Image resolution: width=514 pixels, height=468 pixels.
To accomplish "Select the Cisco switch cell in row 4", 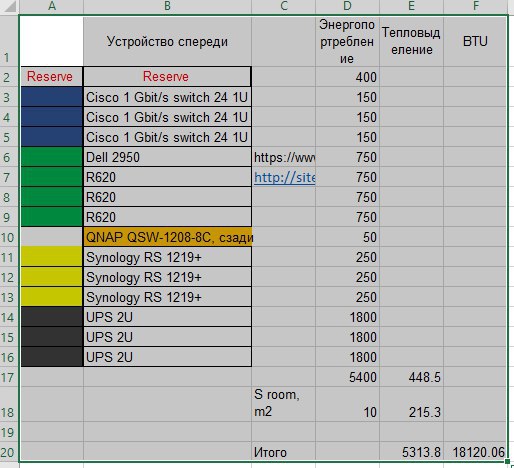I will 167,117.
